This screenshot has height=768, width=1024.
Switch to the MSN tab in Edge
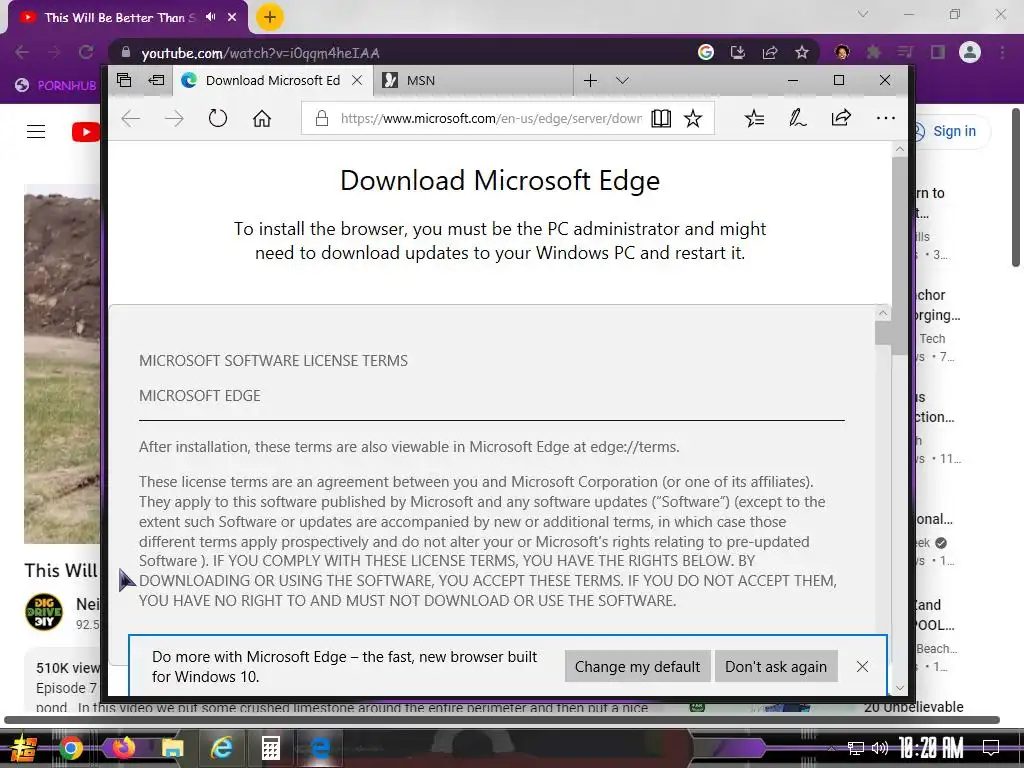473,80
